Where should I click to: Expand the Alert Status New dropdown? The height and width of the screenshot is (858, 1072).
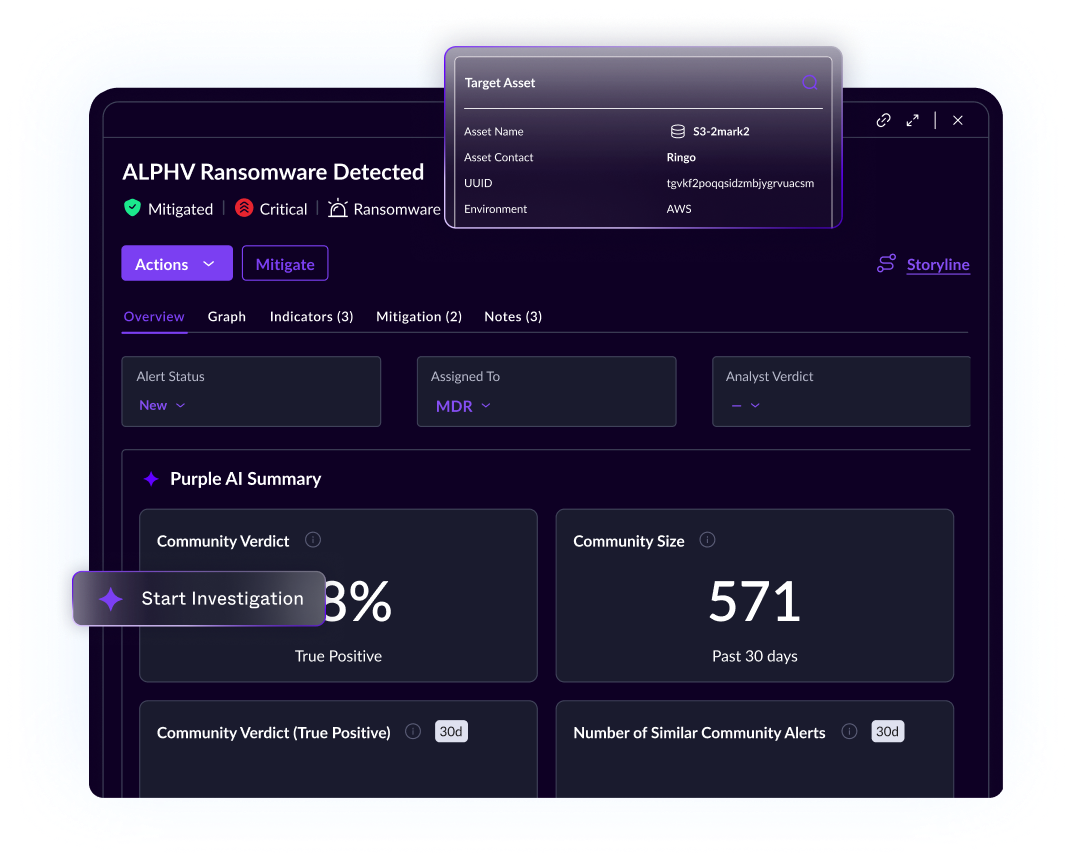[162, 405]
